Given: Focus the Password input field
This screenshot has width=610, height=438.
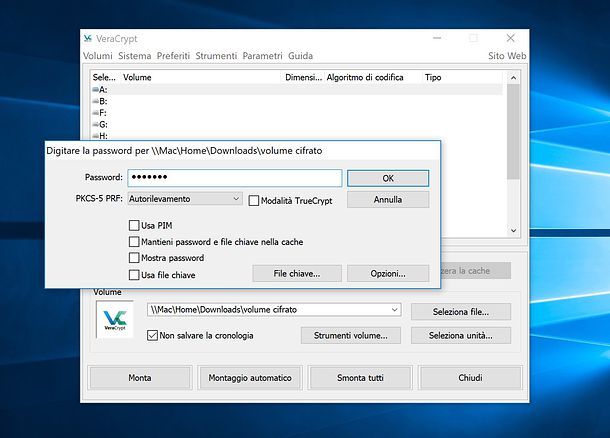Looking at the screenshot, I should coord(235,178).
